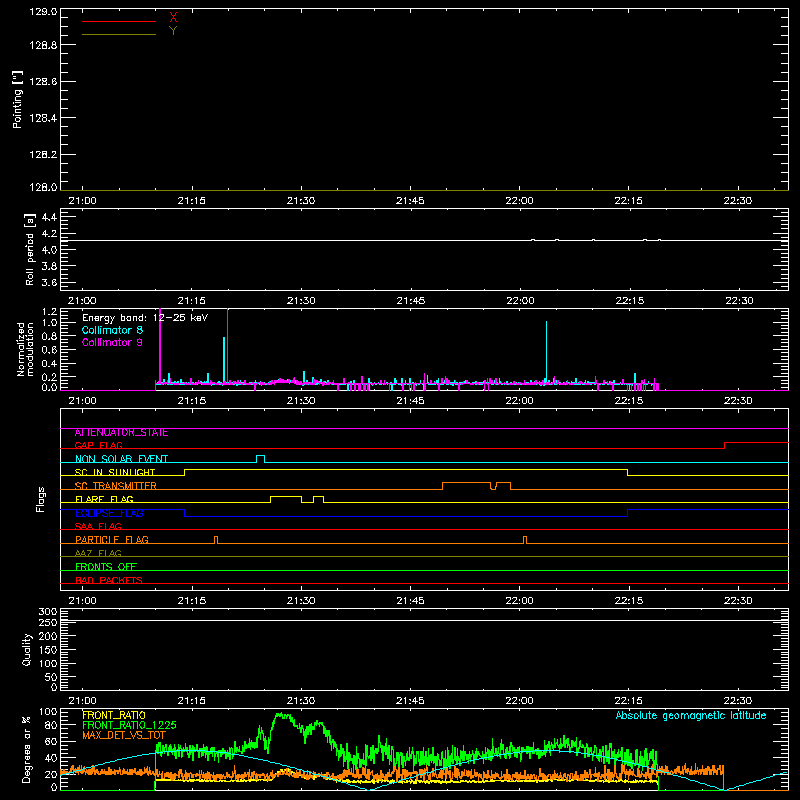Click the PARTICLE_FLAG label
This screenshot has width=800, height=800.
click(x=112, y=540)
